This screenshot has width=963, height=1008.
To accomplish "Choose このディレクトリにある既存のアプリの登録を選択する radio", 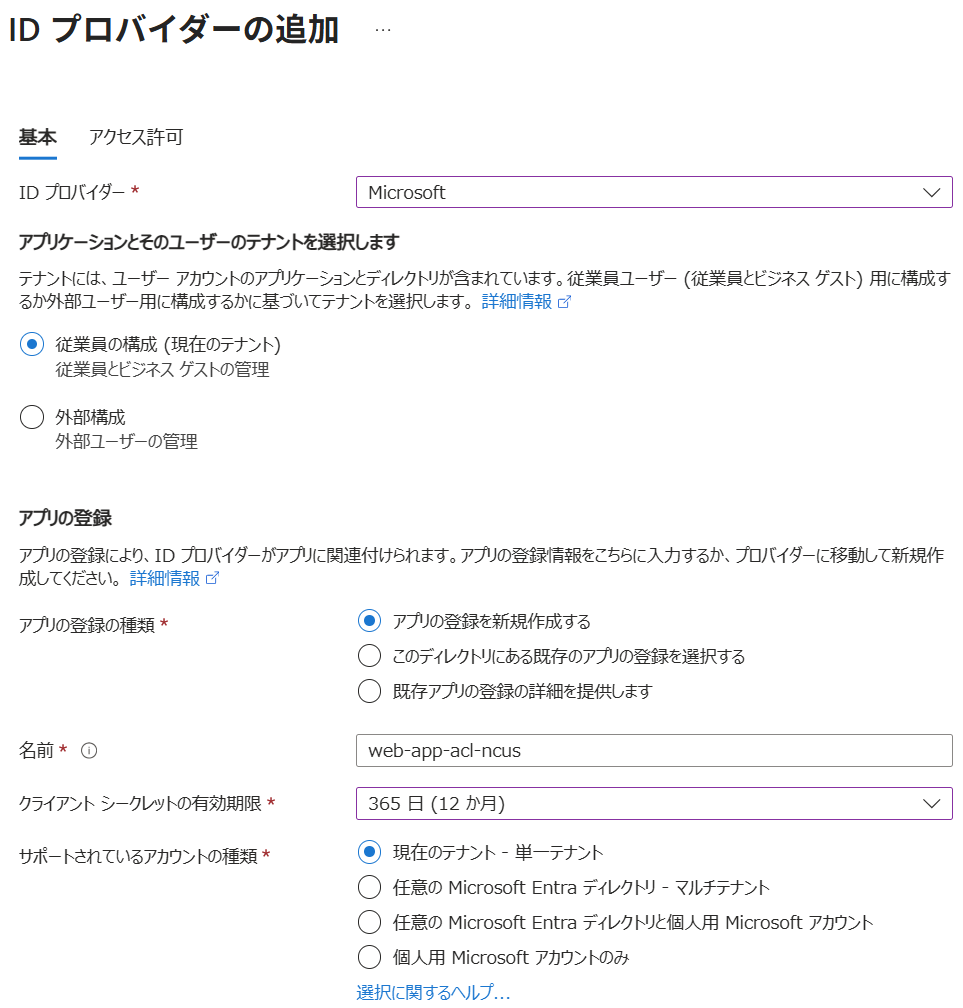I will point(369,656).
